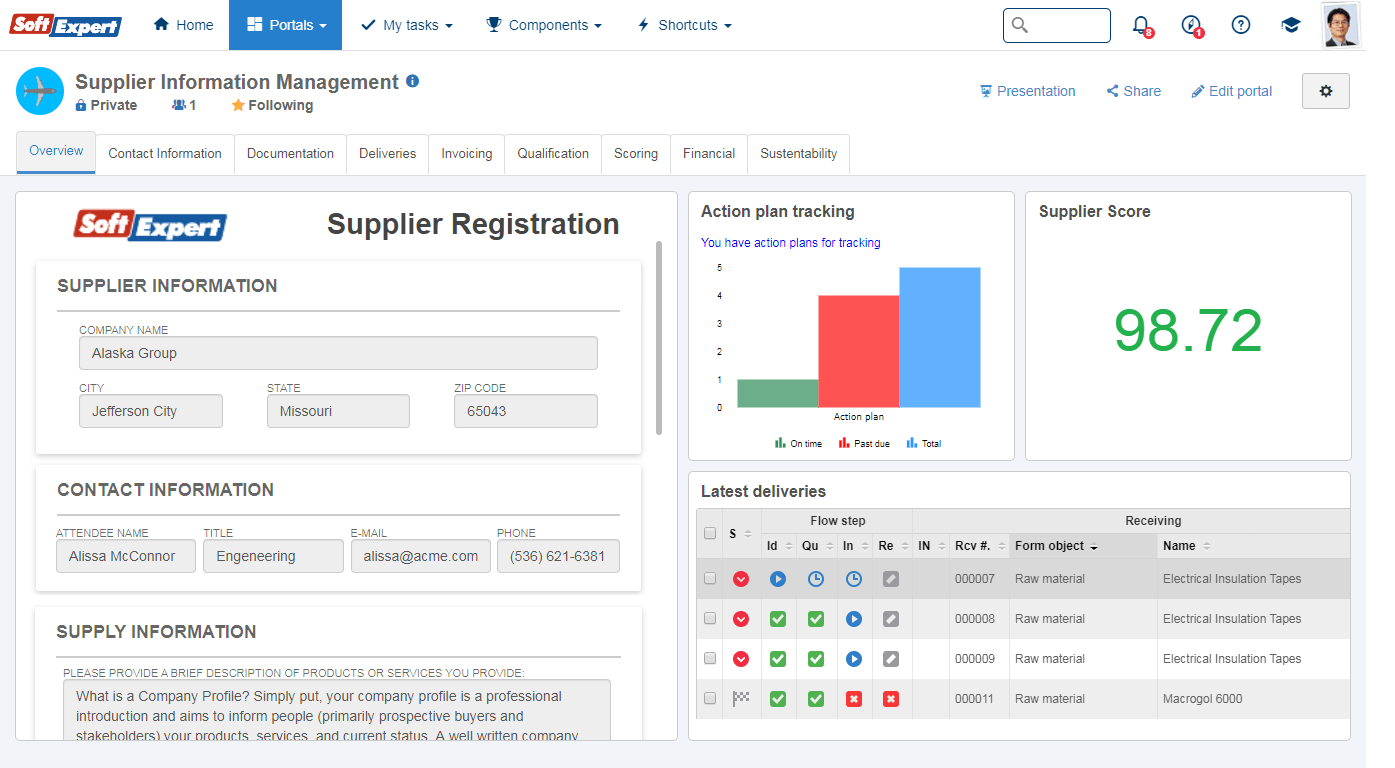The height and width of the screenshot is (768, 1395).
Task: Click the clock icon under Qu for 000007
Action: click(x=815, y=578)
